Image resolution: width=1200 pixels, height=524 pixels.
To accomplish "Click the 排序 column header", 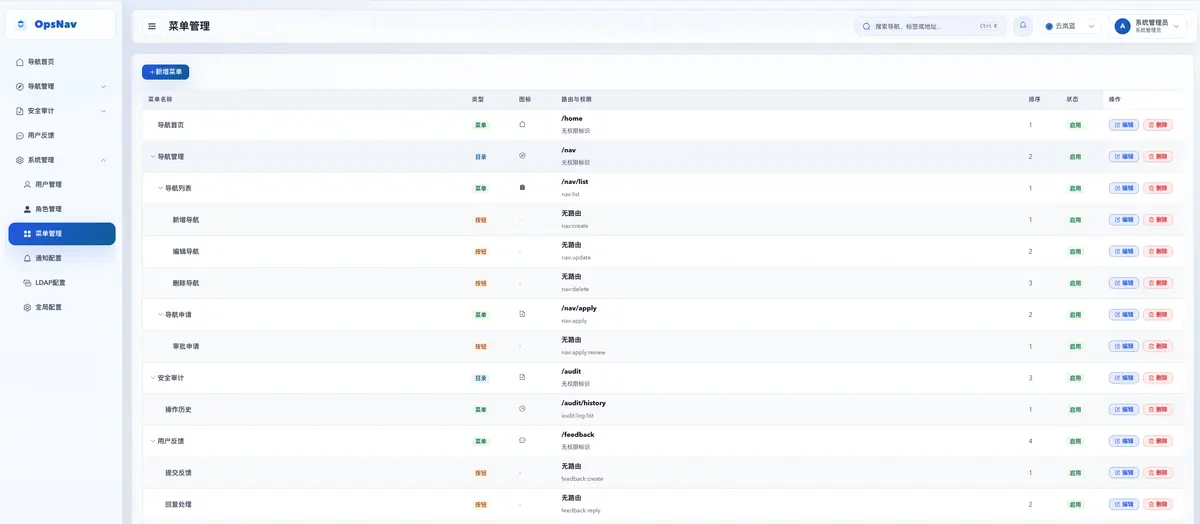I will (x=1034, y=99).
